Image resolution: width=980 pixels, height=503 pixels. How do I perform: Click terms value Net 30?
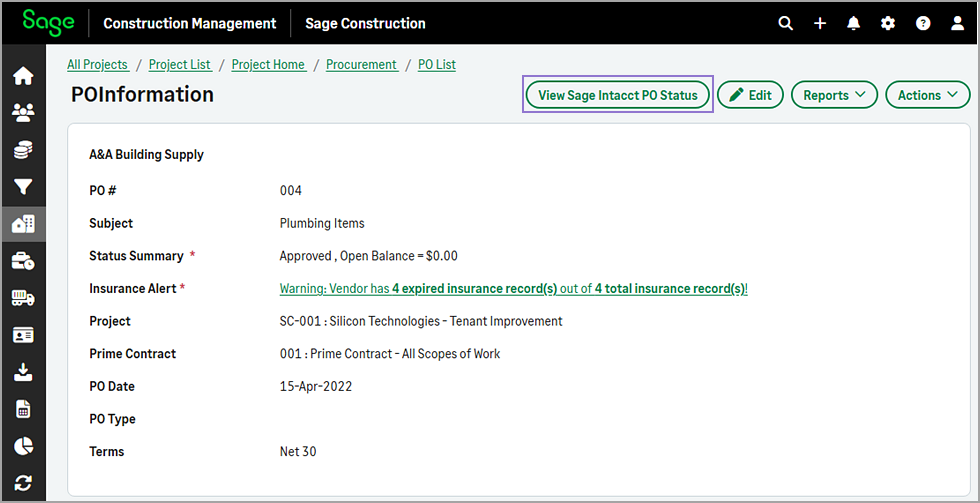[x=298, y=451]
